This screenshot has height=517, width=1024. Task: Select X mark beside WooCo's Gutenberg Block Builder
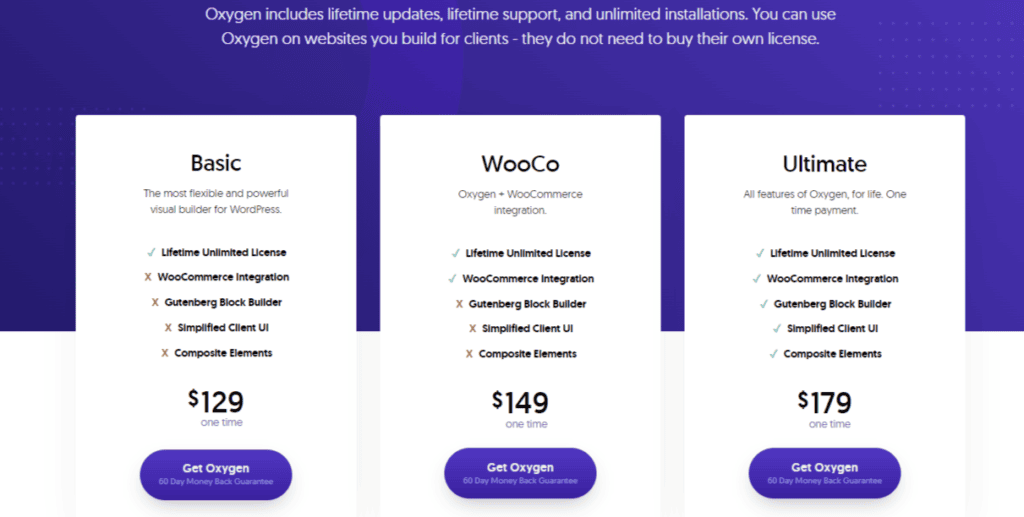point(459,304)
